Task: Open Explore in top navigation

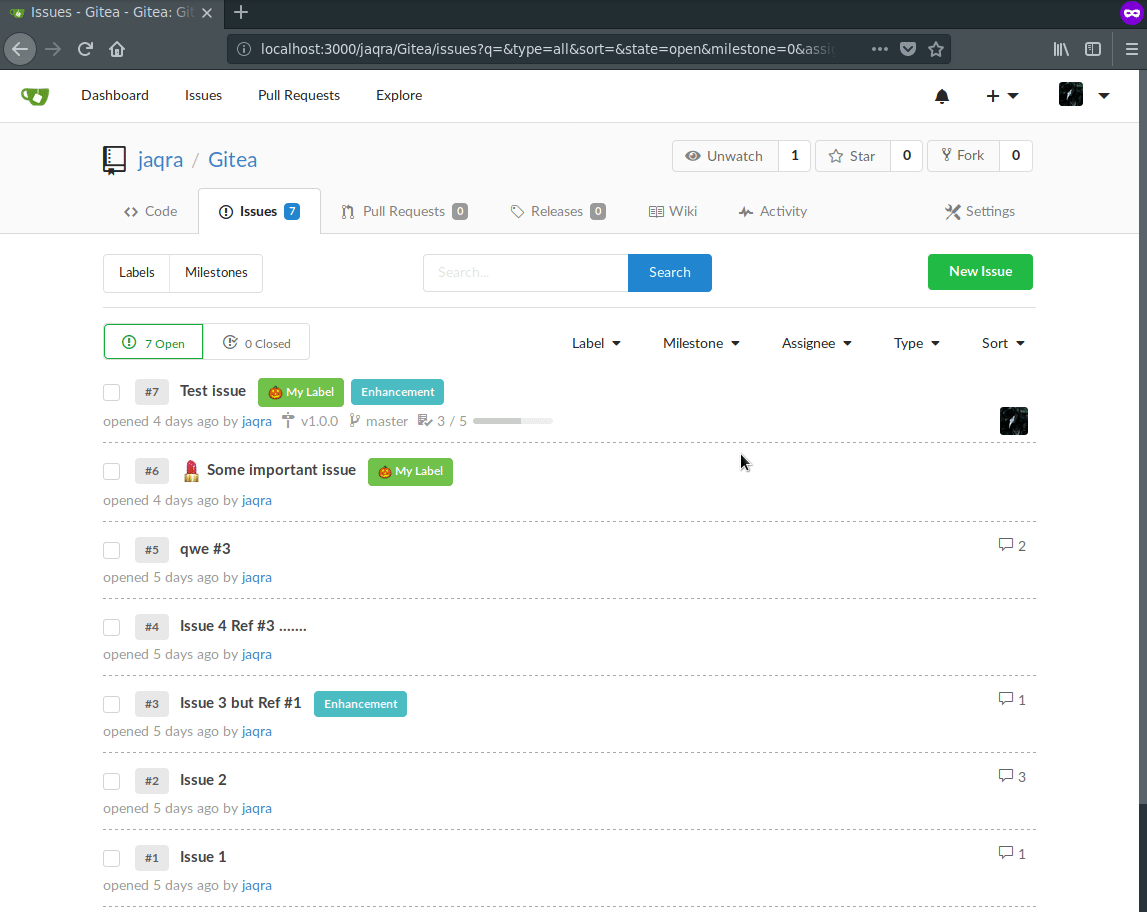Action: 399,96
